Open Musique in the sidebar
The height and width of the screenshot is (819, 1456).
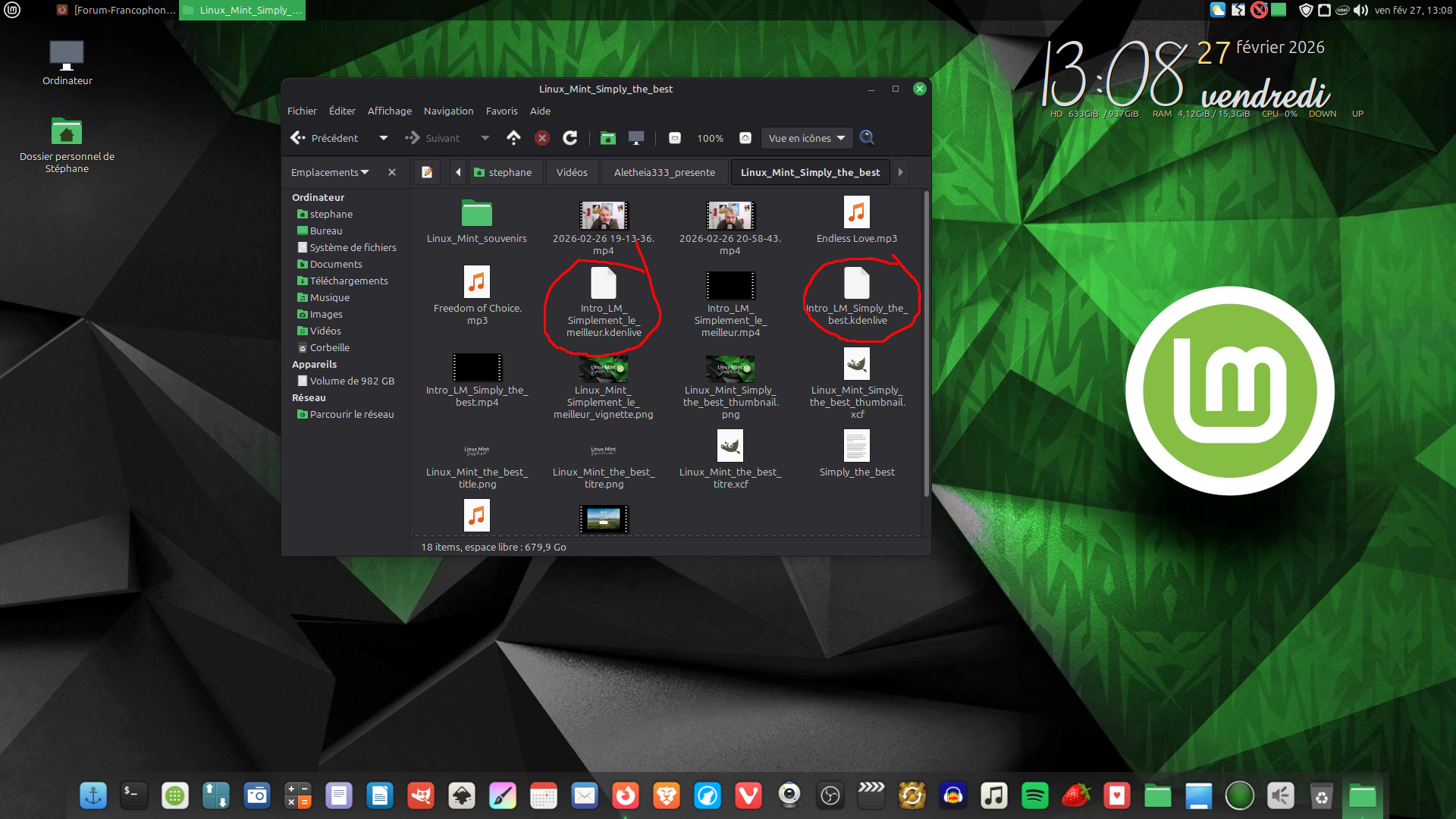pyautogui.click(x=324, y=298)
